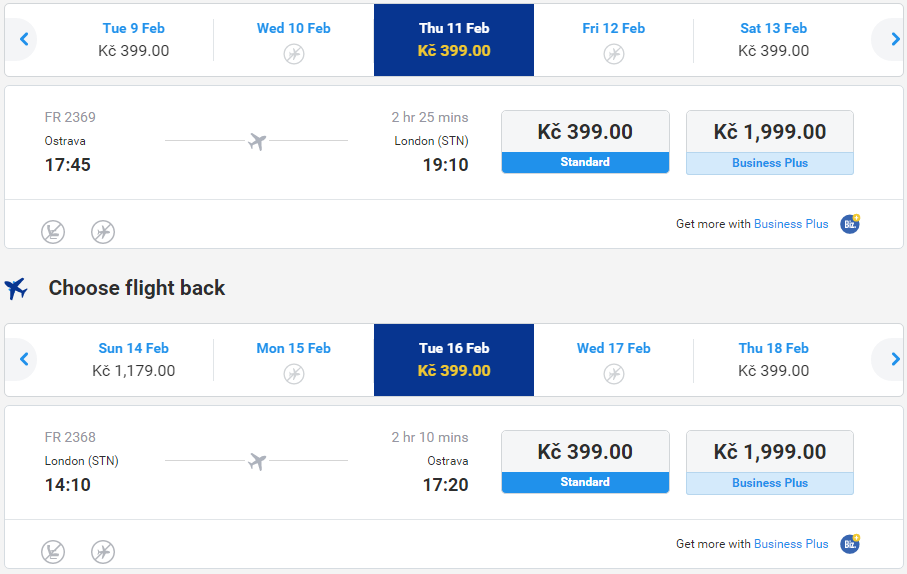
Task: Show earlier return dates with left chevron
Action: click(23, 359)
